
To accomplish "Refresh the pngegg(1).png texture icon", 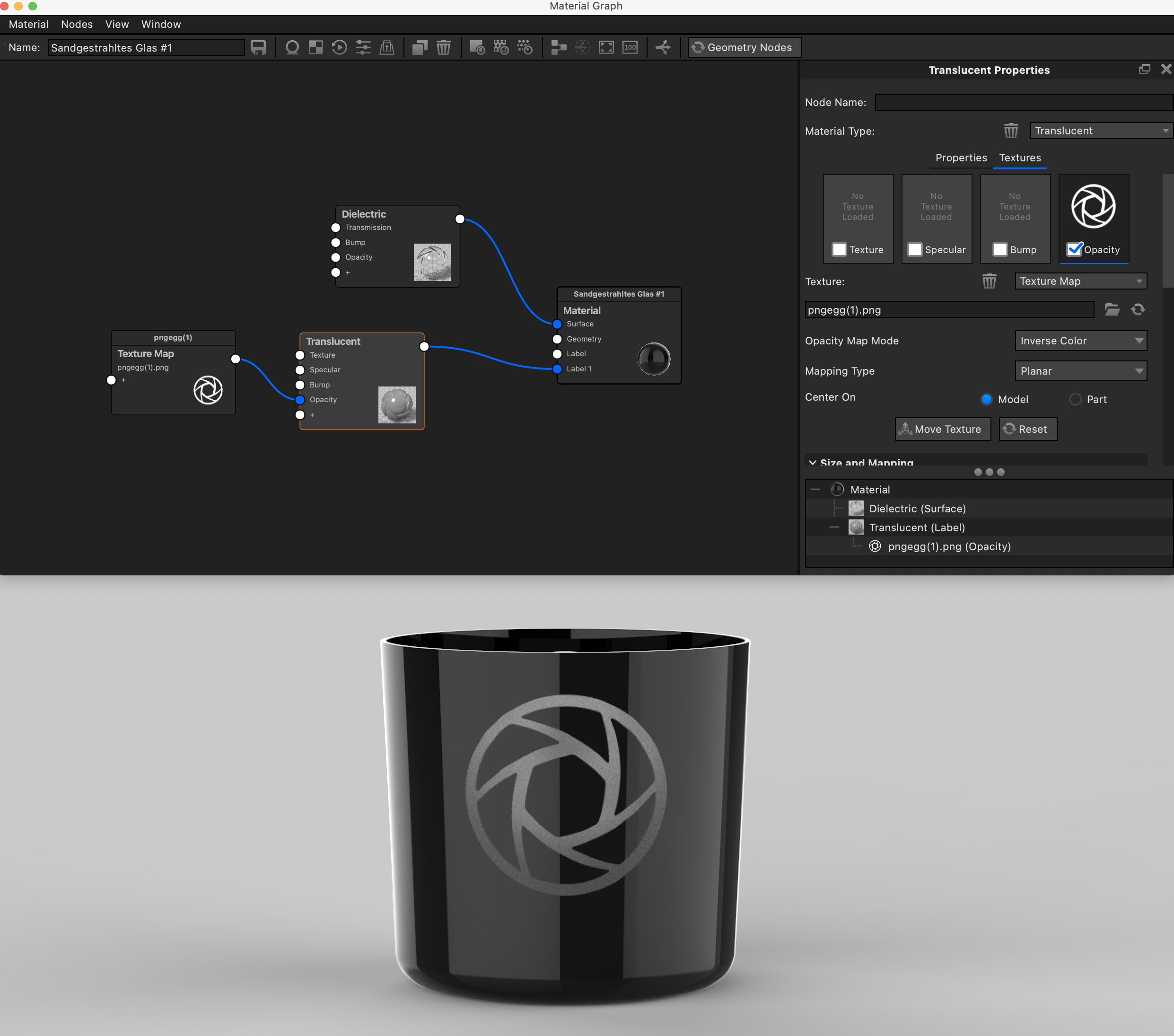I will click(1138, 309).
